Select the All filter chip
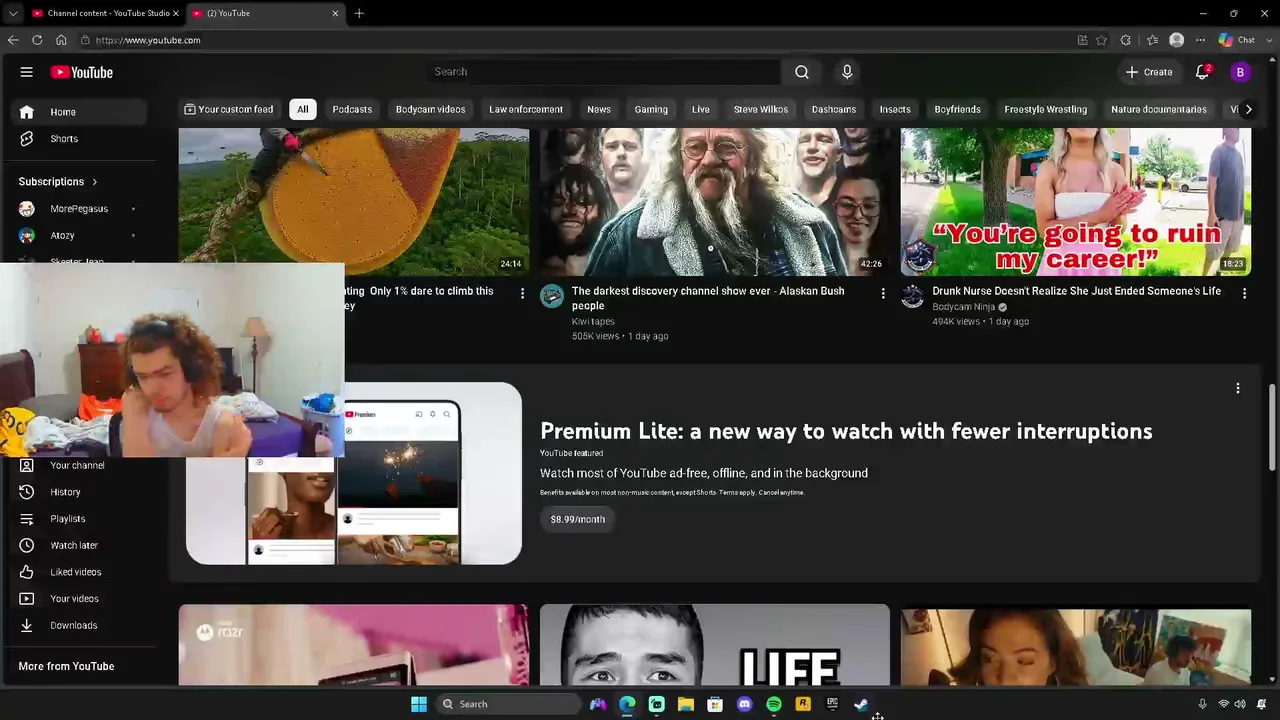 point(302,109)
